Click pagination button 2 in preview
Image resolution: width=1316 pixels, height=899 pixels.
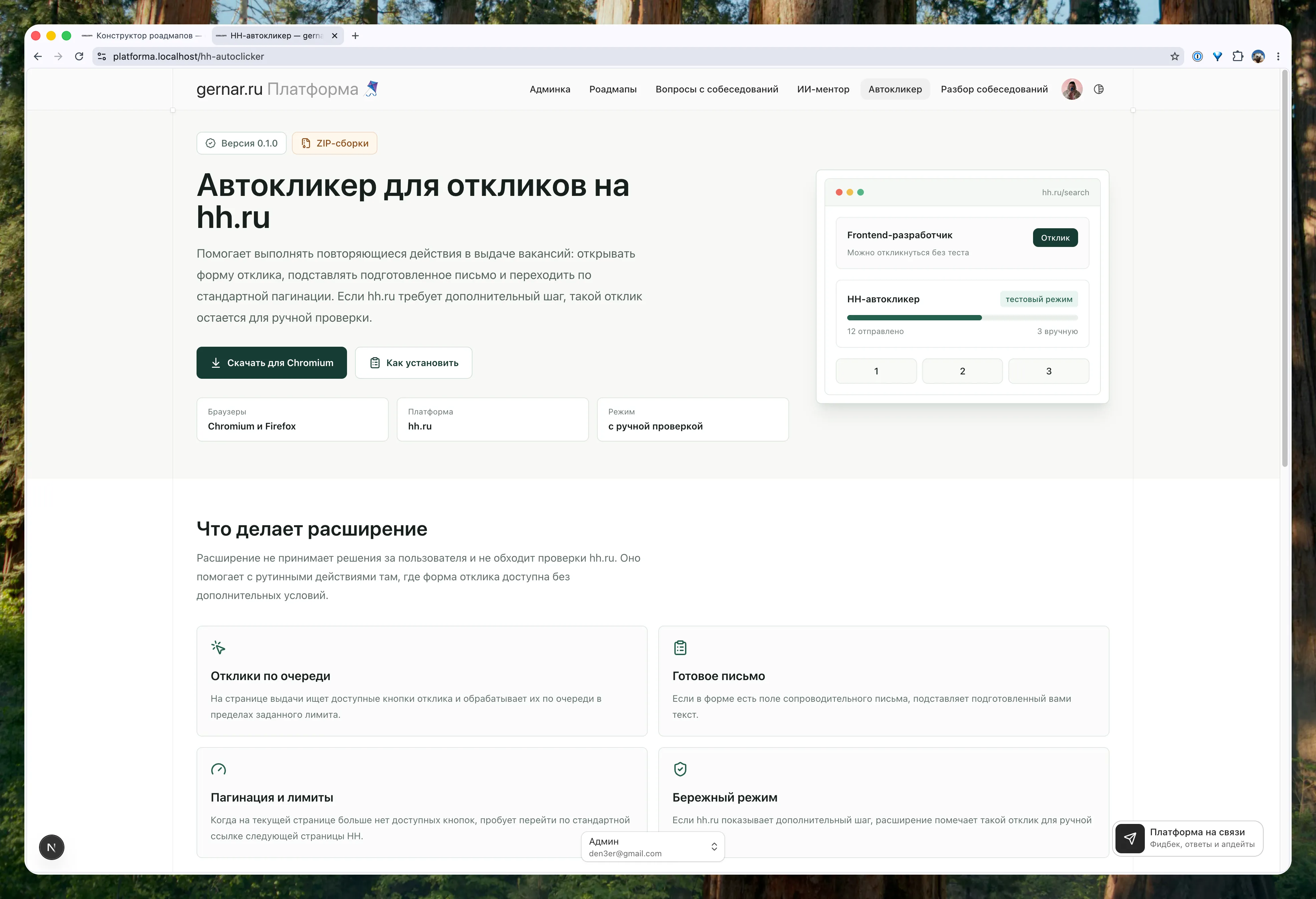point(962,371)
